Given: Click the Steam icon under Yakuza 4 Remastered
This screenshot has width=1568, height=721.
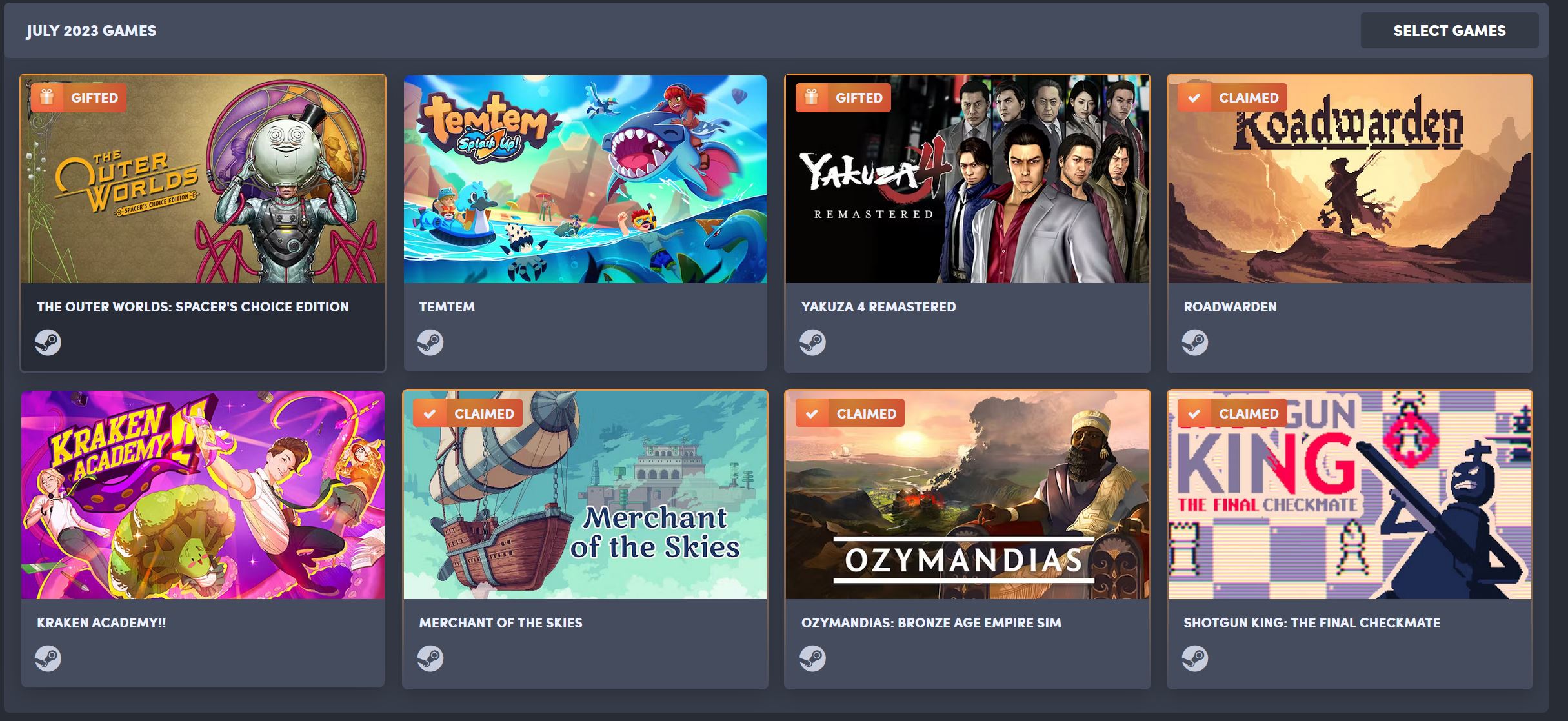Looking at the screenshot, I should click(x=812, y=342).
